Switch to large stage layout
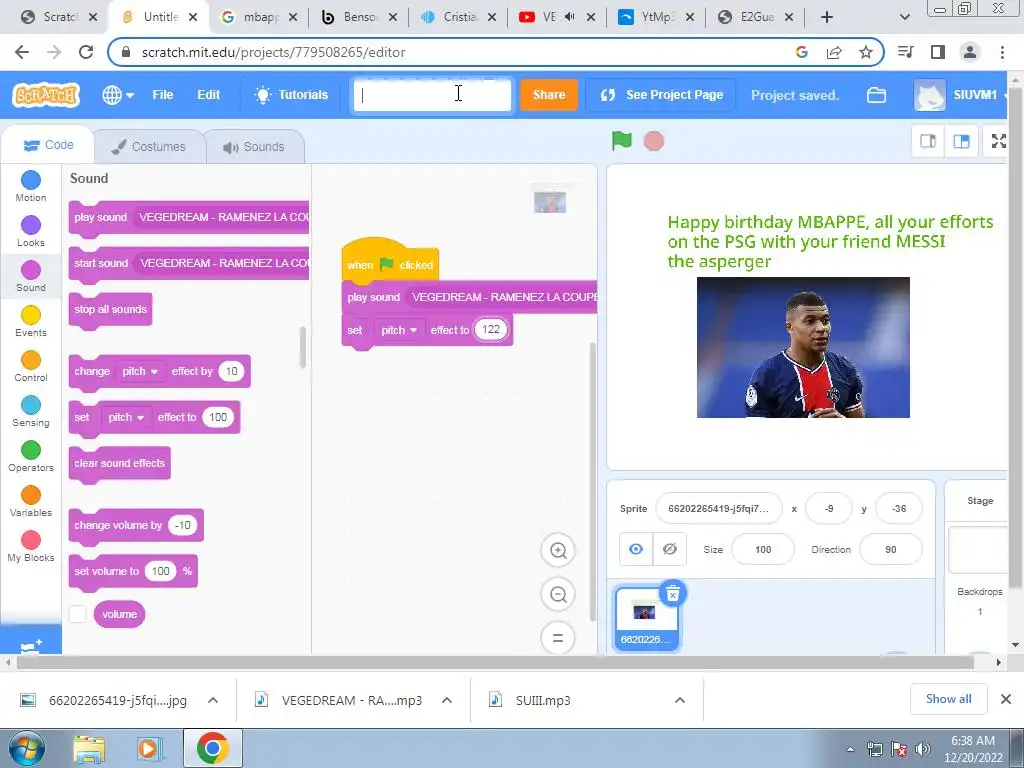The width and height of the screenshot is (1024, 768). (x=961, y=141)
